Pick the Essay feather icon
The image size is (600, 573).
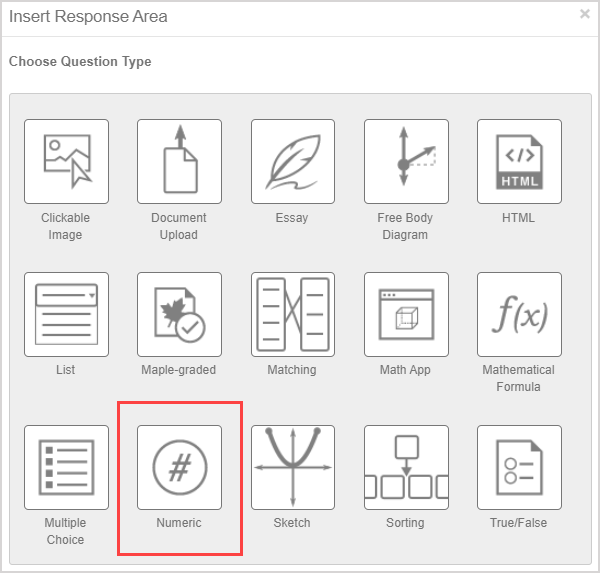(x=292, y=162)
